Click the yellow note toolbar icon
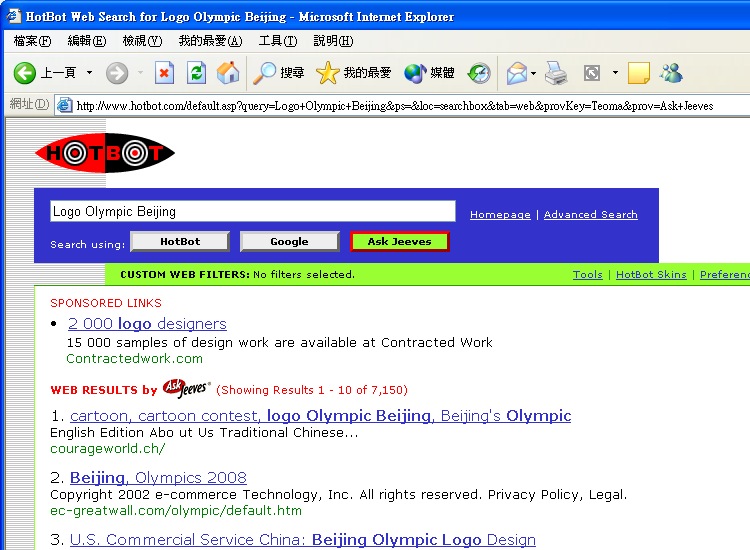The width and height of the screenshot is (750, 550). pyautogui.click(x=639, y=73)
